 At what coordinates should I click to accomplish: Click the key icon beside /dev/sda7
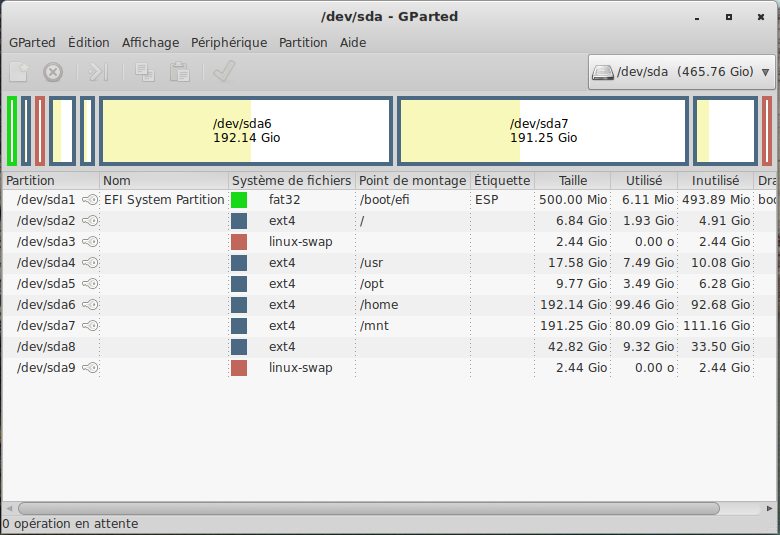(x=90, y=325)
